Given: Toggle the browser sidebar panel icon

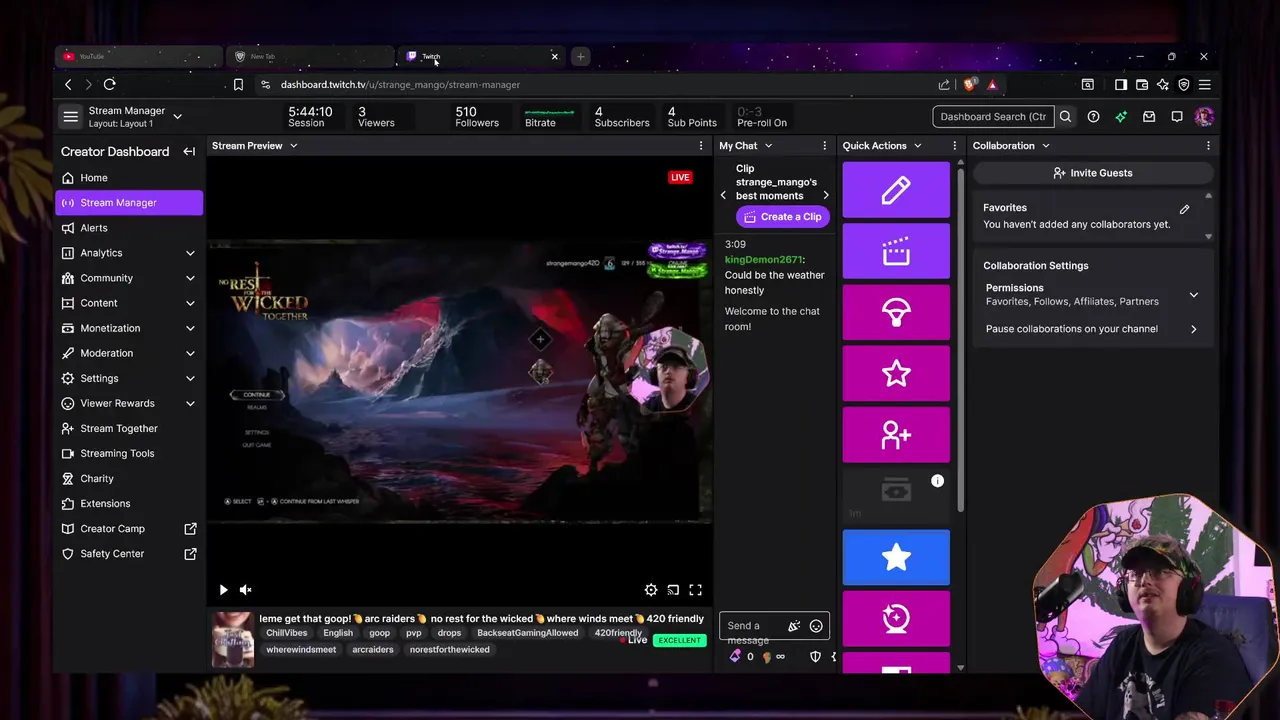Looking at the screenshot, I should [1121, 85].
